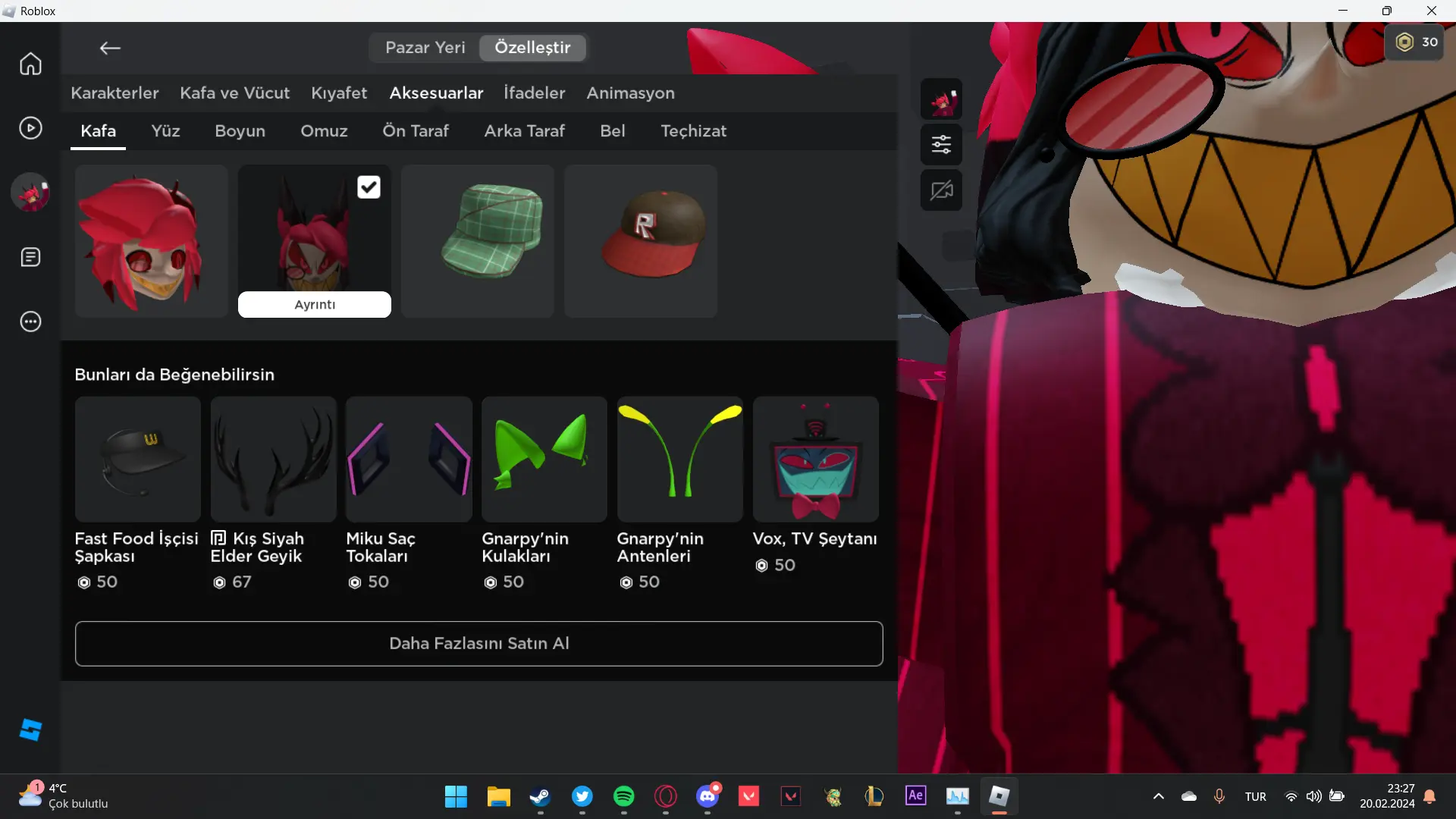Open File Explorer from the taskbar

tap(498, 796)
